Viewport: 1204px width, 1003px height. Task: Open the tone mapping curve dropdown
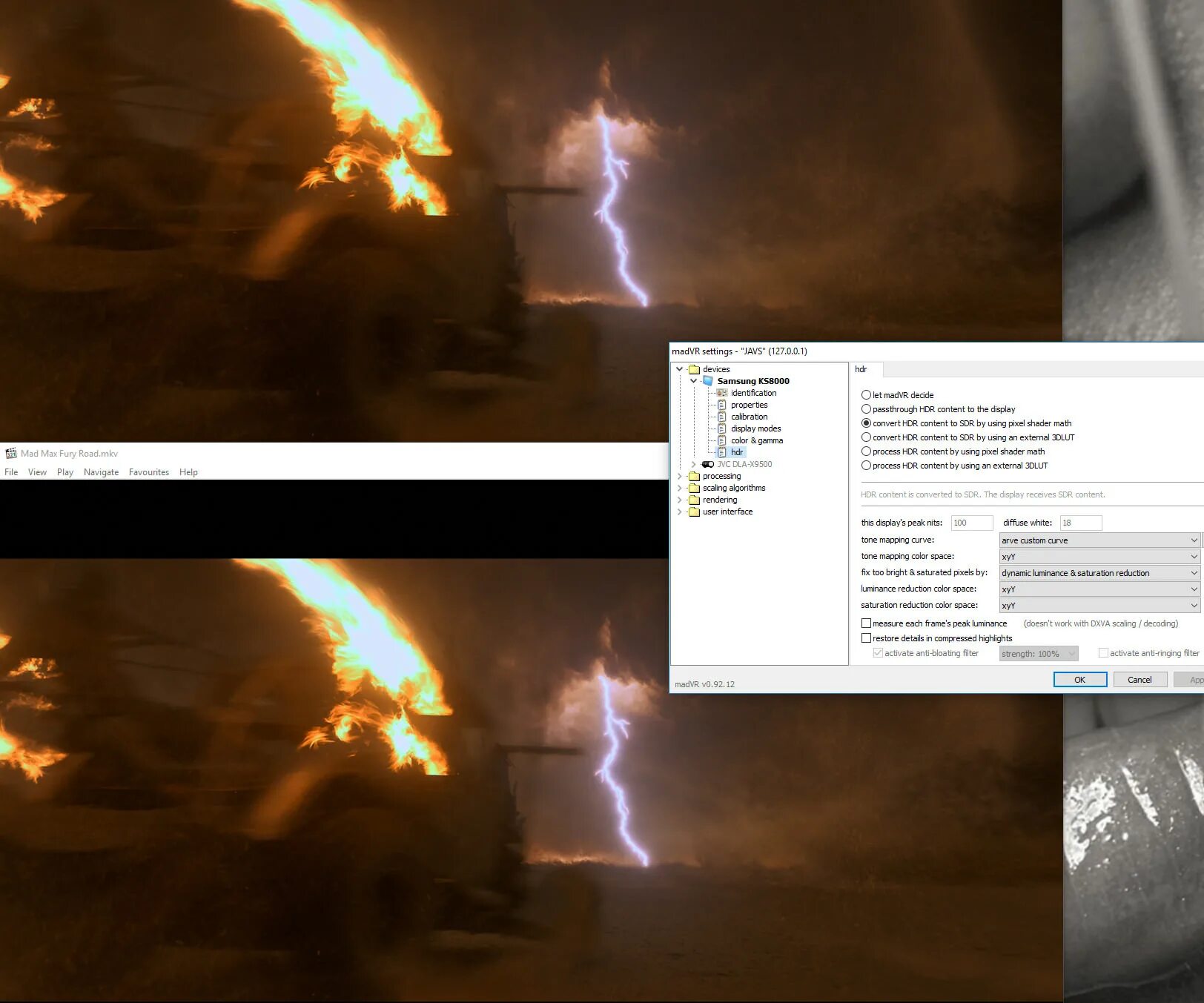click(1099, 540)
